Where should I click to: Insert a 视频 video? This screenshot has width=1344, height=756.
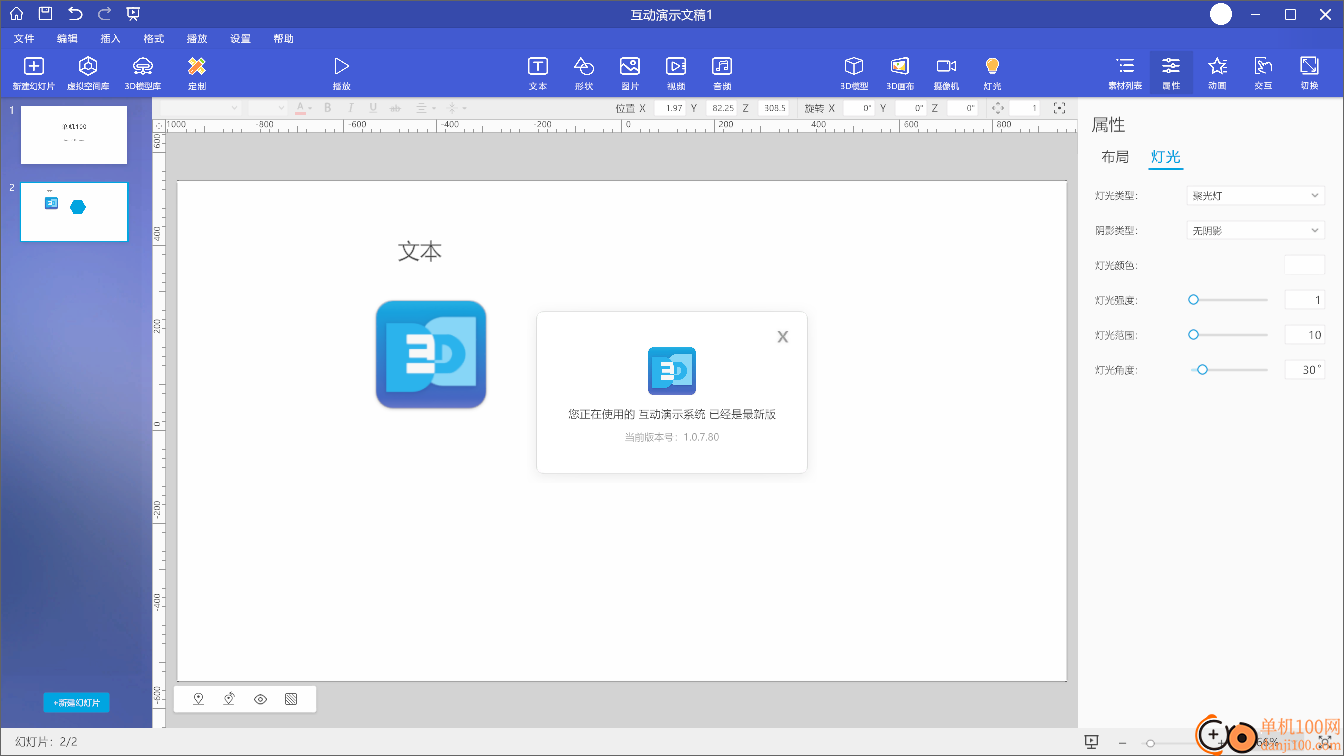click(676, 73)
